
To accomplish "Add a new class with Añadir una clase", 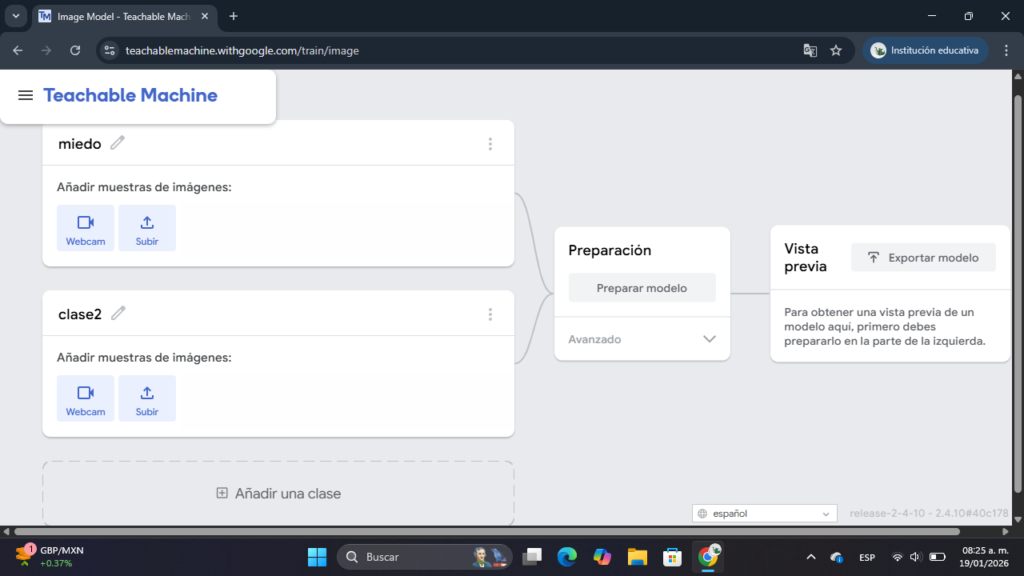I will pos(278,493).
